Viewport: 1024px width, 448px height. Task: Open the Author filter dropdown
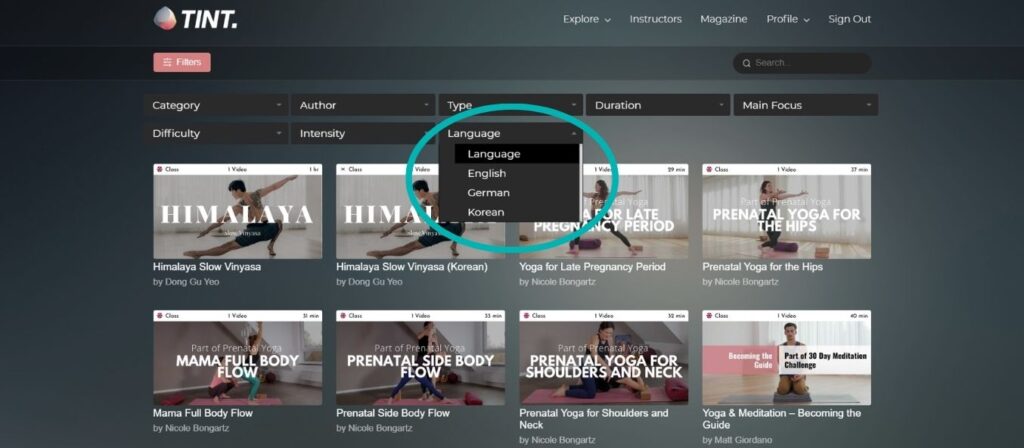coord(365,105)
